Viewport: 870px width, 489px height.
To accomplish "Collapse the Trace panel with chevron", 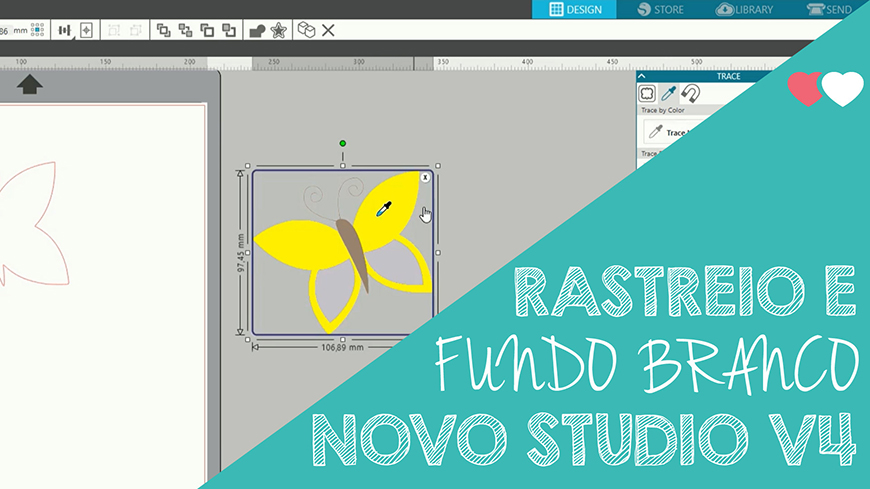I will [642, 76].
